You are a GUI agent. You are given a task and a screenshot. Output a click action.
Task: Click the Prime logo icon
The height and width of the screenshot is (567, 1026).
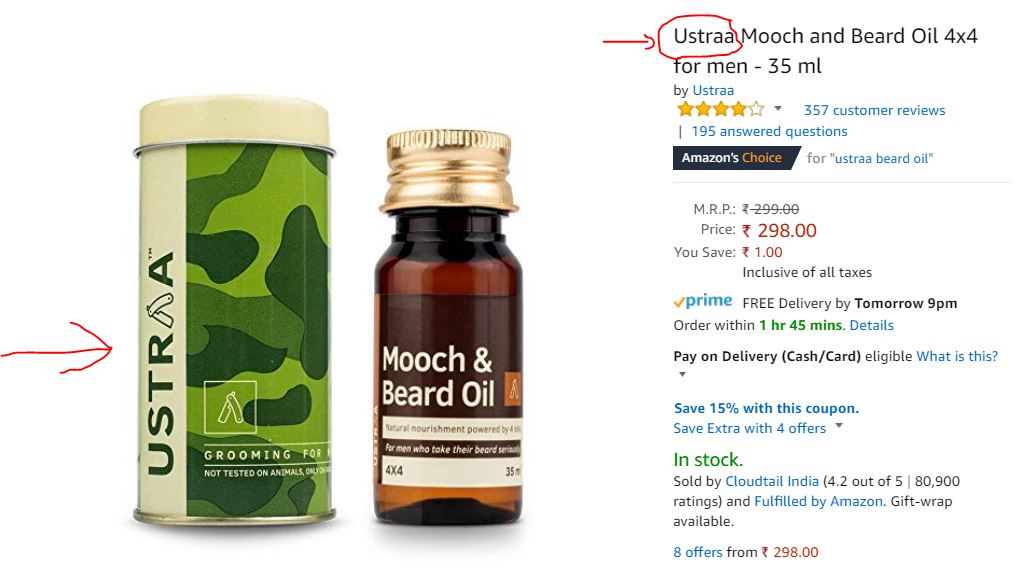point(703,301)
